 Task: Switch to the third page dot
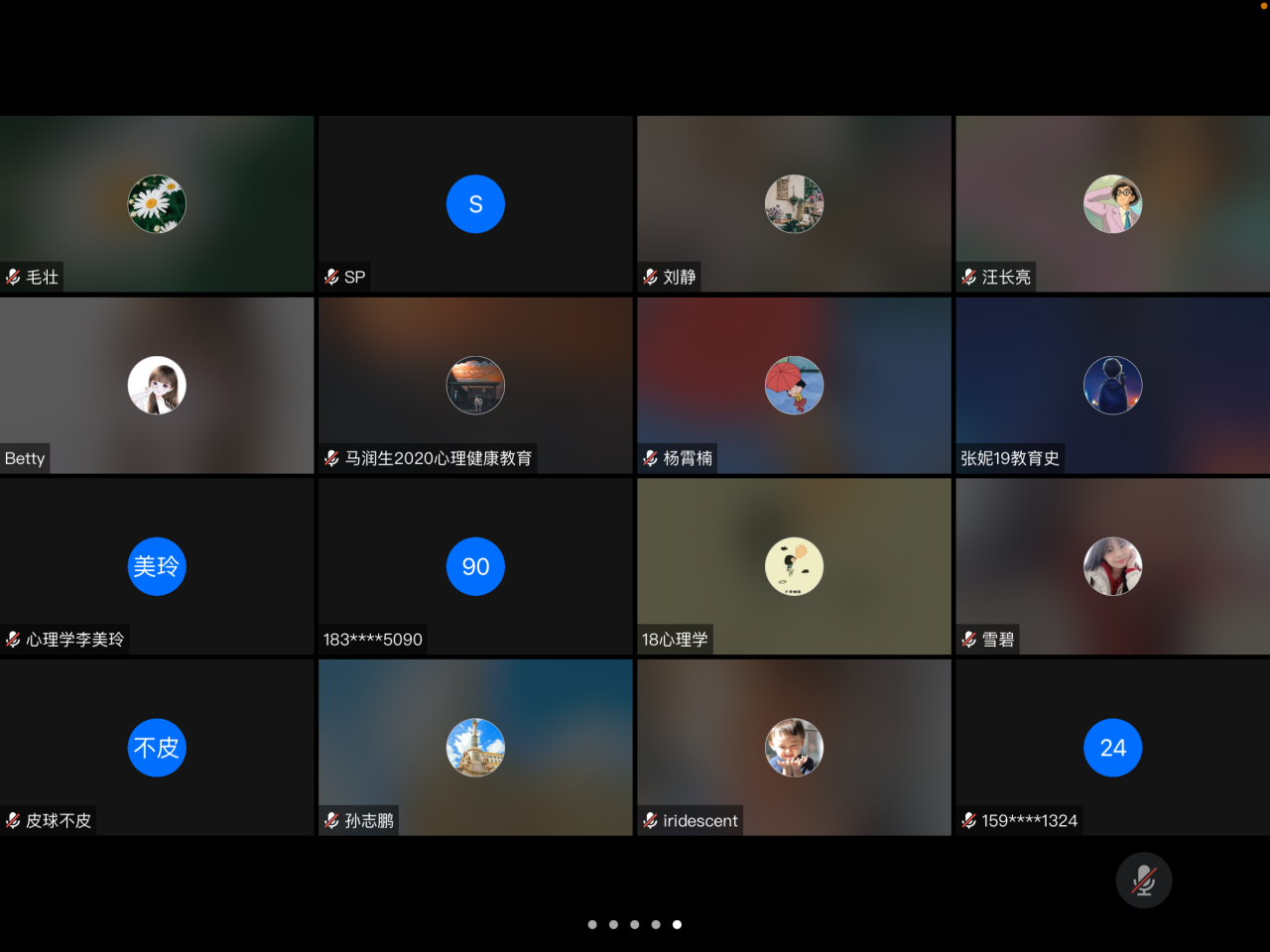[635, 924]
